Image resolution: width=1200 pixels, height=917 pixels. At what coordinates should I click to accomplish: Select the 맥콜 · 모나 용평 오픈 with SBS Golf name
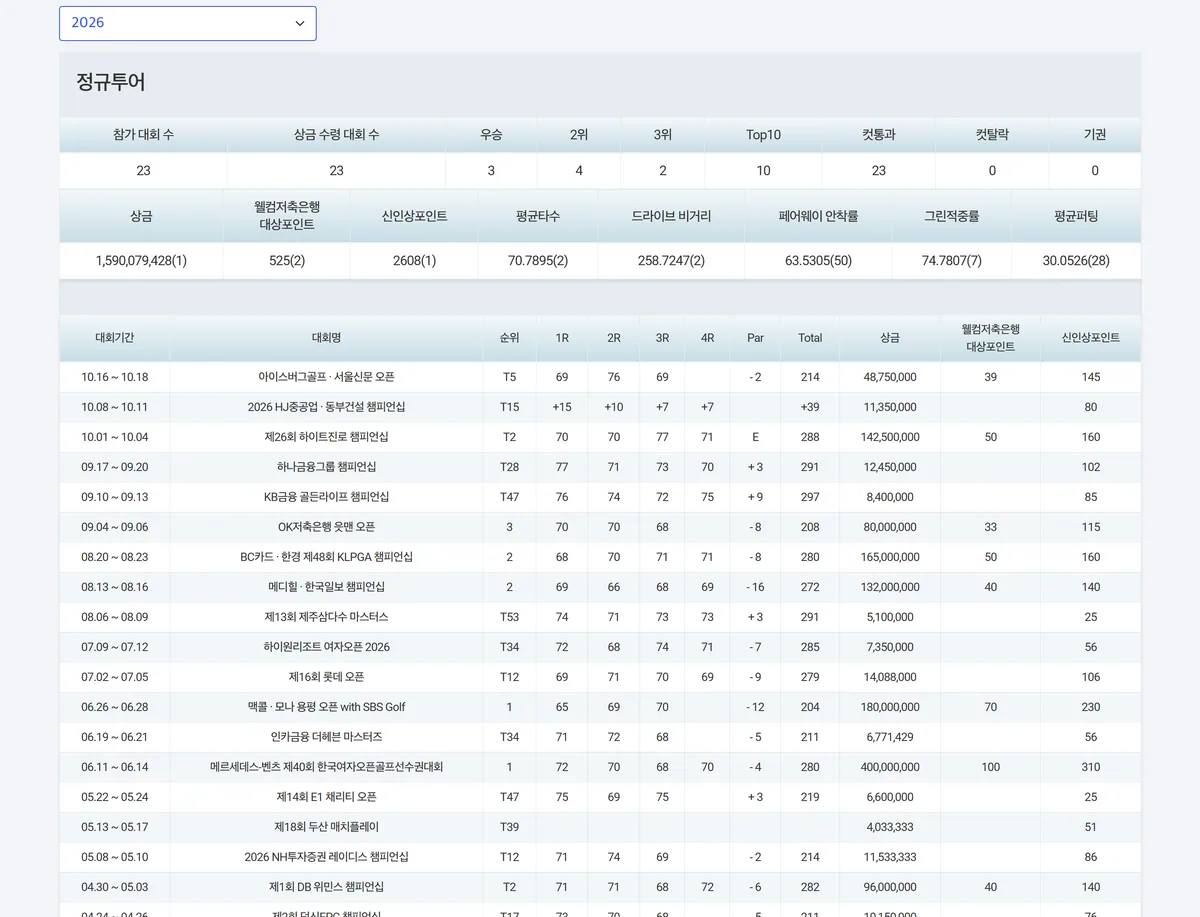pos(326,707)
